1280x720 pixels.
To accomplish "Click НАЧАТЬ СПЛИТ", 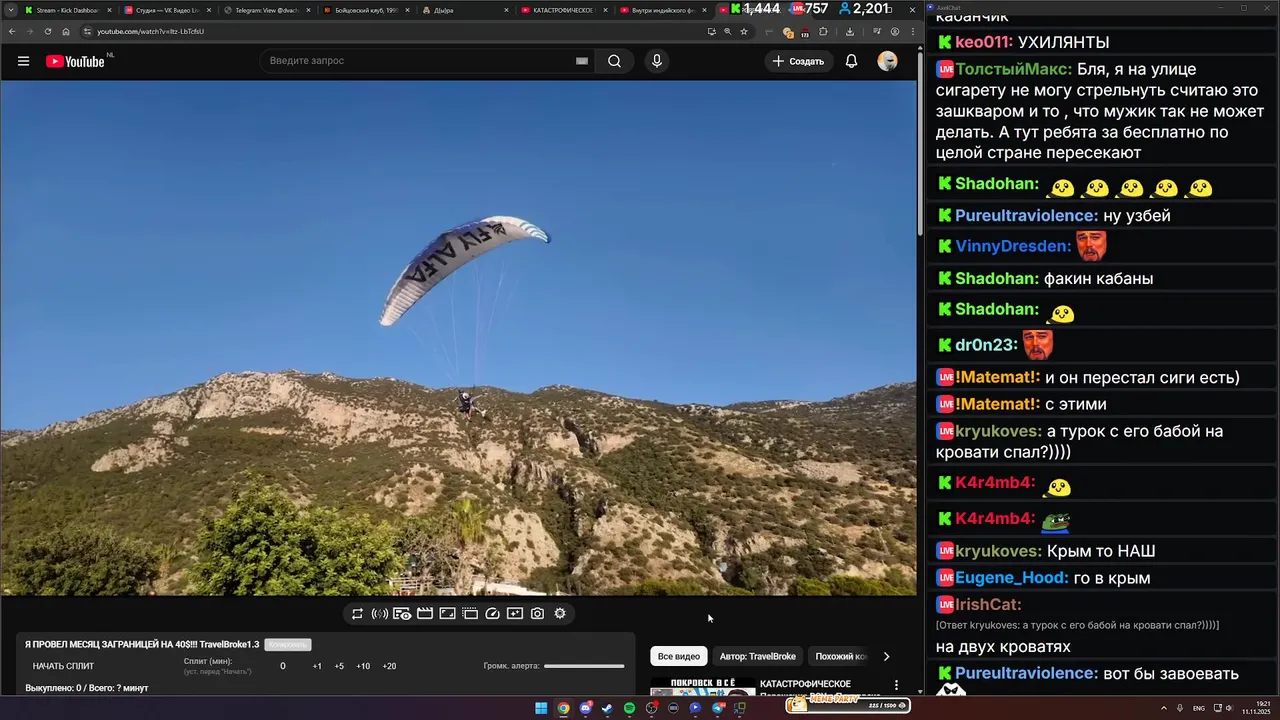I will (x=63, y=666).
